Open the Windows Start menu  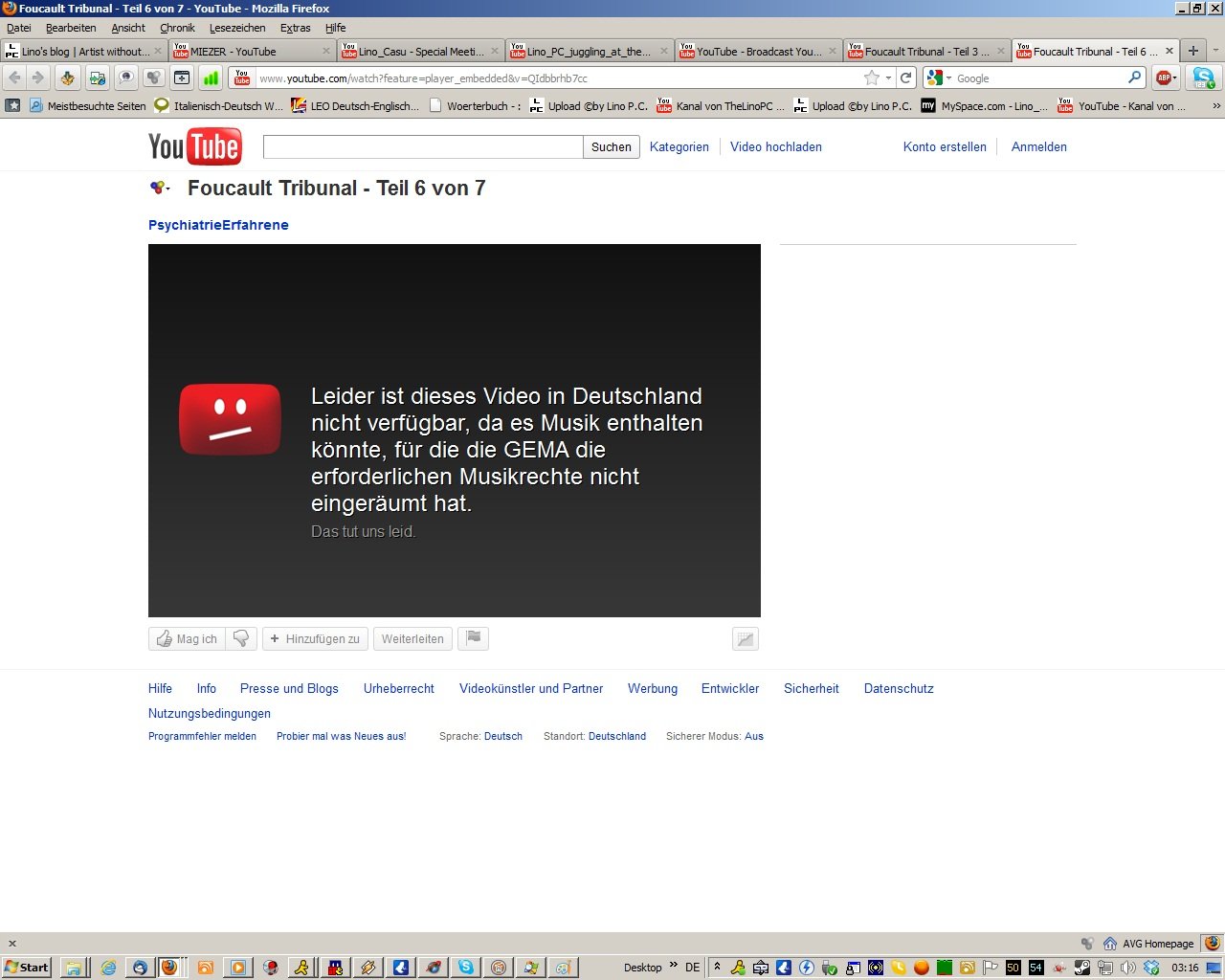pos(27,968)
